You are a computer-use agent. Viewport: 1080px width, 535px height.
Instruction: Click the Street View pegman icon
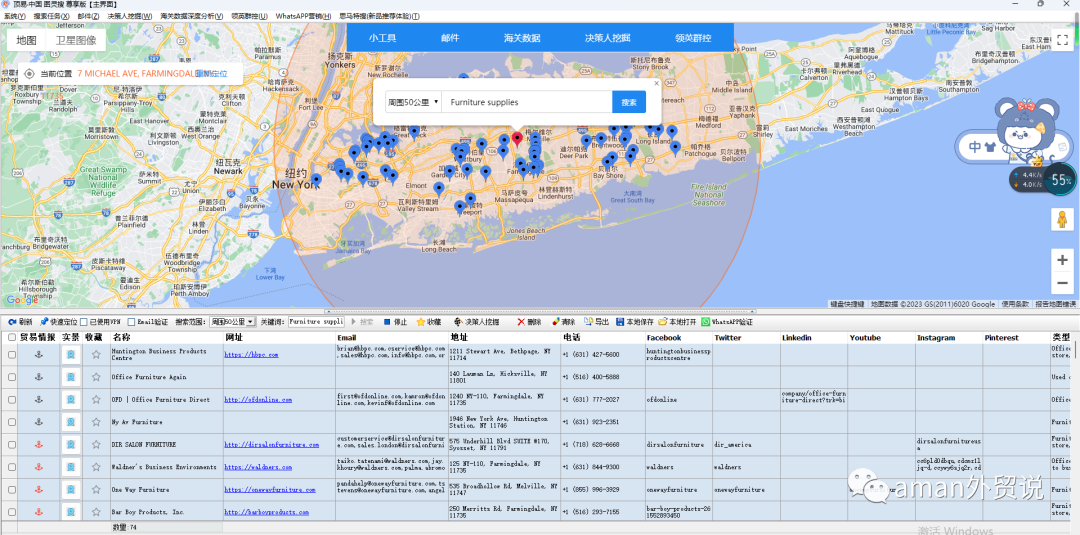[1061, 220]
